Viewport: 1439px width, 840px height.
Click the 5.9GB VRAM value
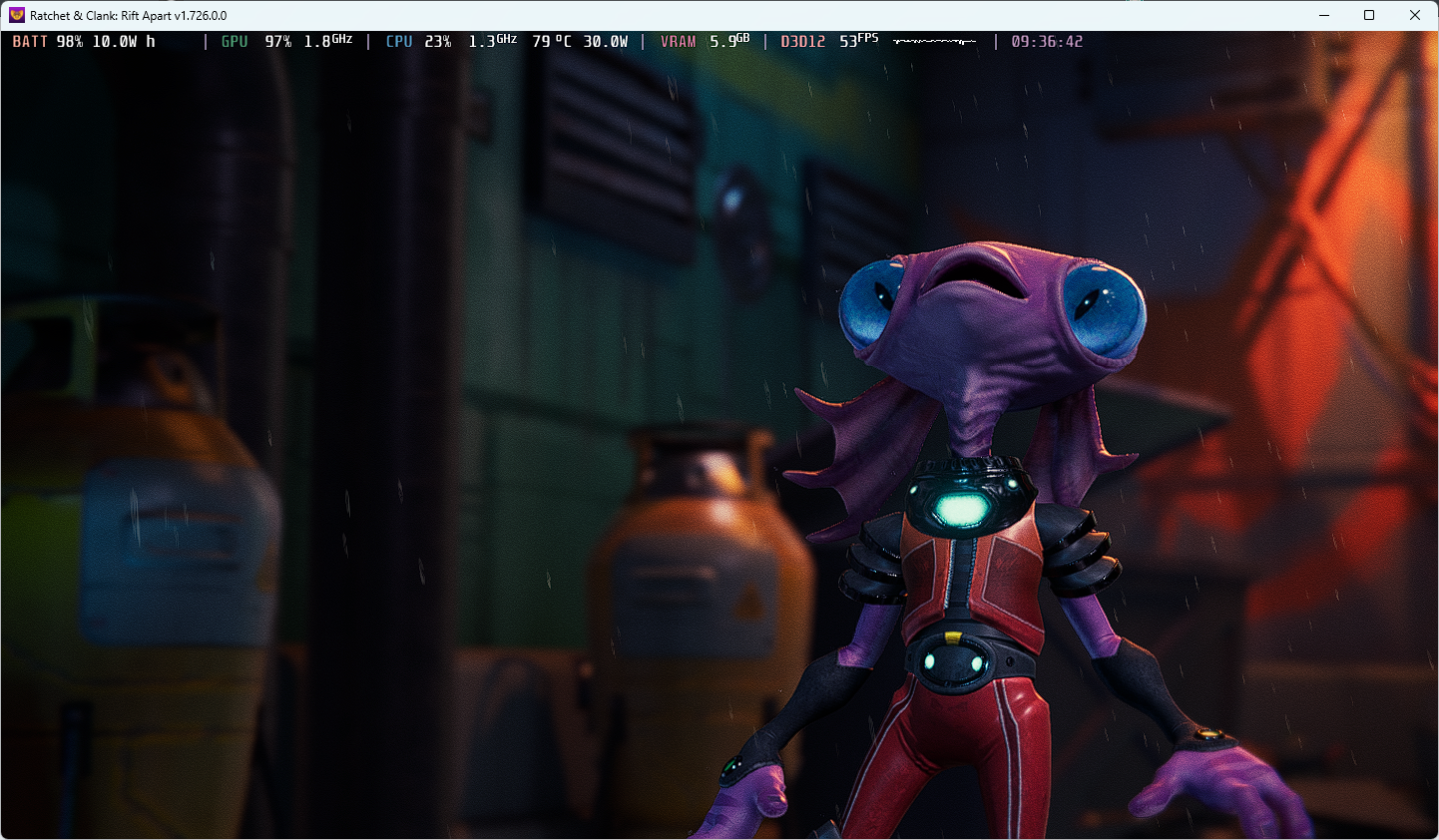click(729, 41)
